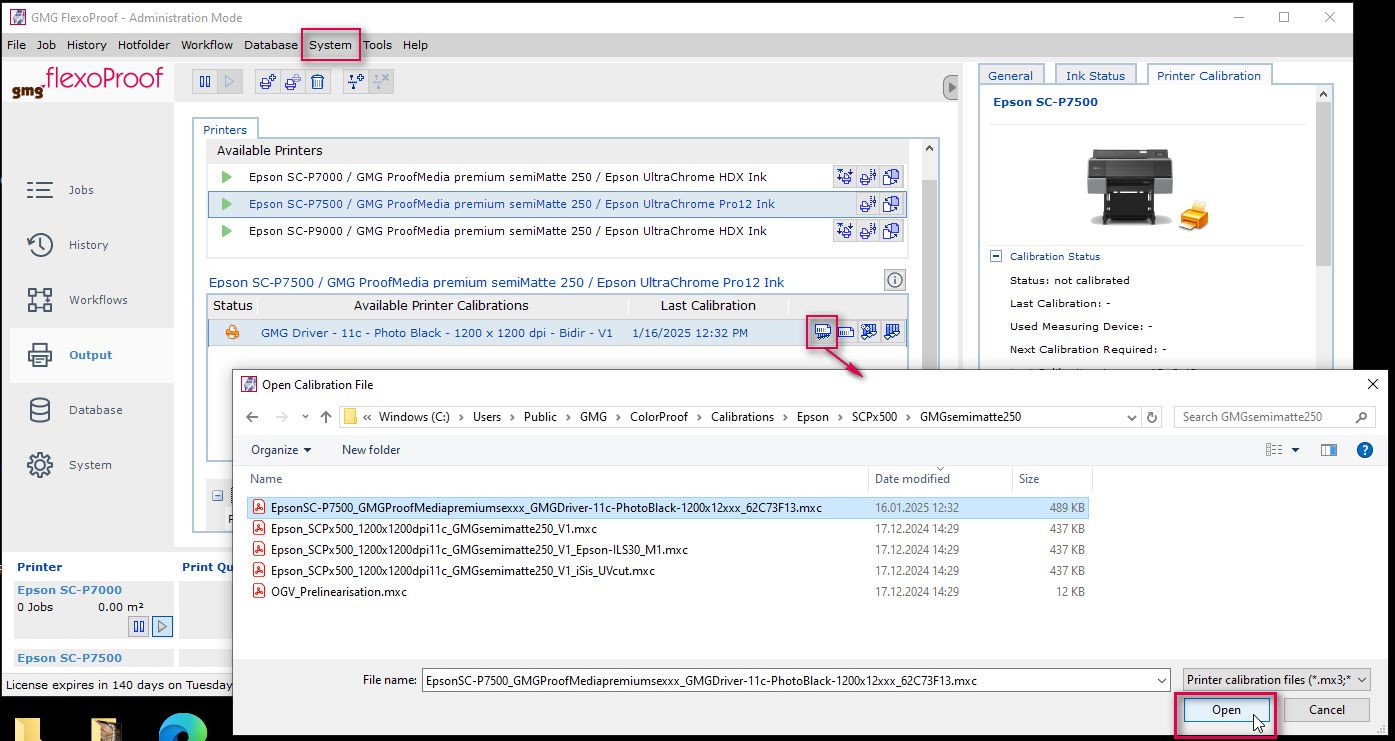Pause the Epson SC-P7000 queue in the bottom panel
This screenshot has height=741, width=1395.
click(x=139, y=627)
